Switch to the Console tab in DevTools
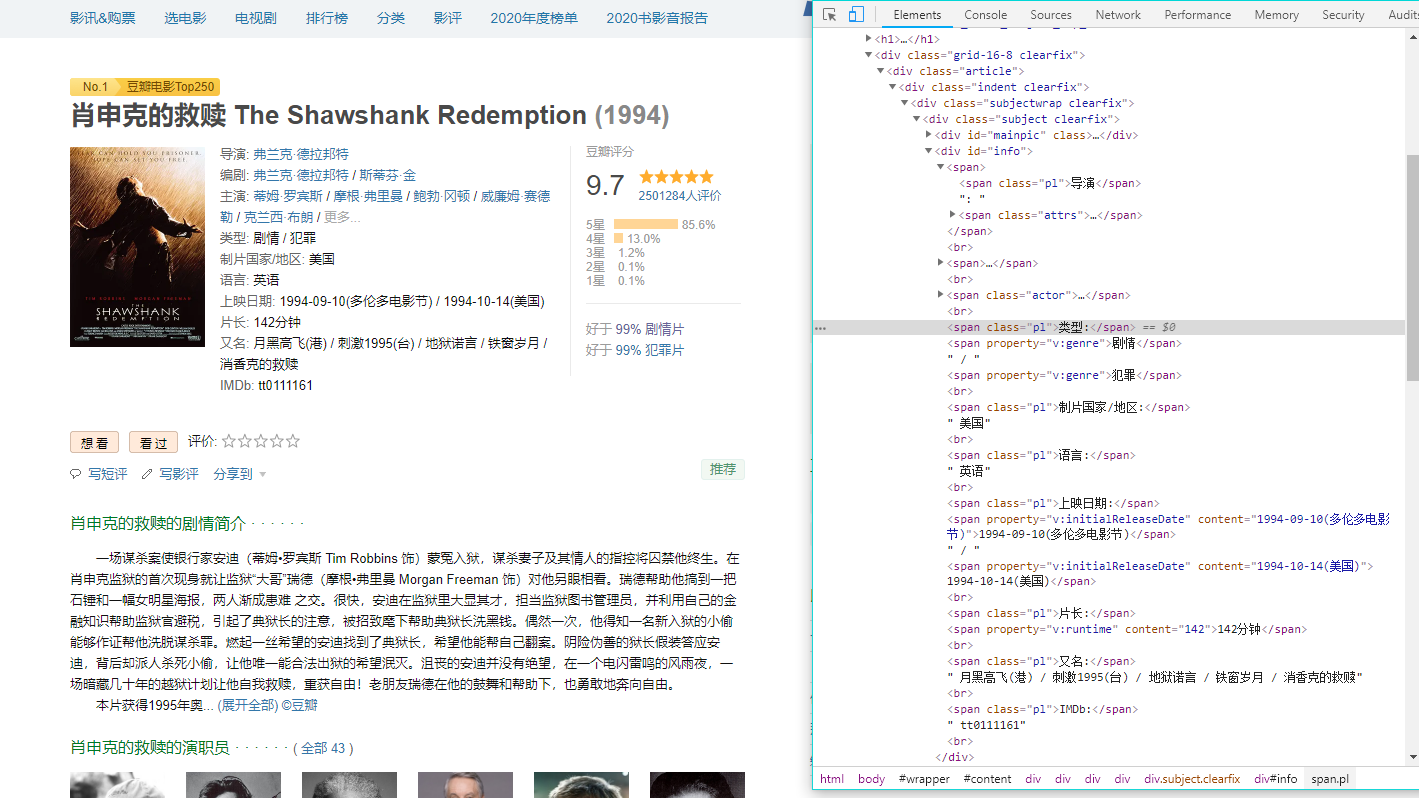Screen dimensions: 1419x798 [985, 15]
